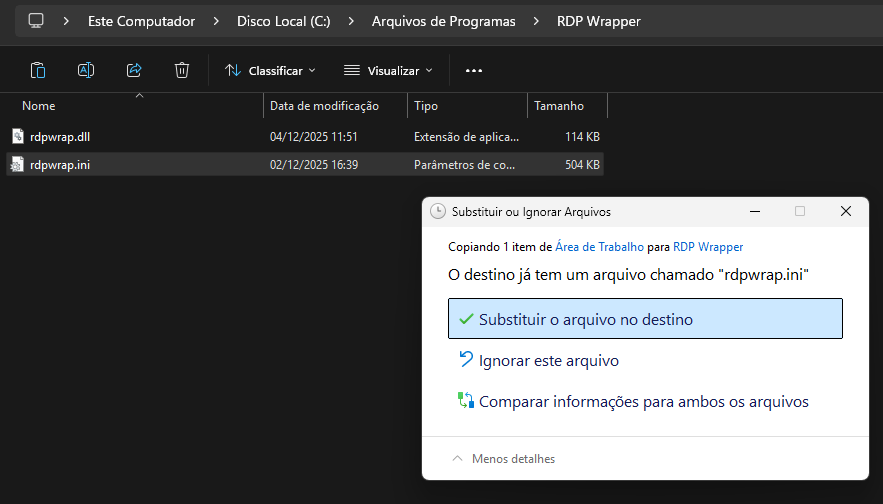Choose Substituir o arquivo no destino
The width and height of the screenshot is (883, 504).
tap(645, 319)
